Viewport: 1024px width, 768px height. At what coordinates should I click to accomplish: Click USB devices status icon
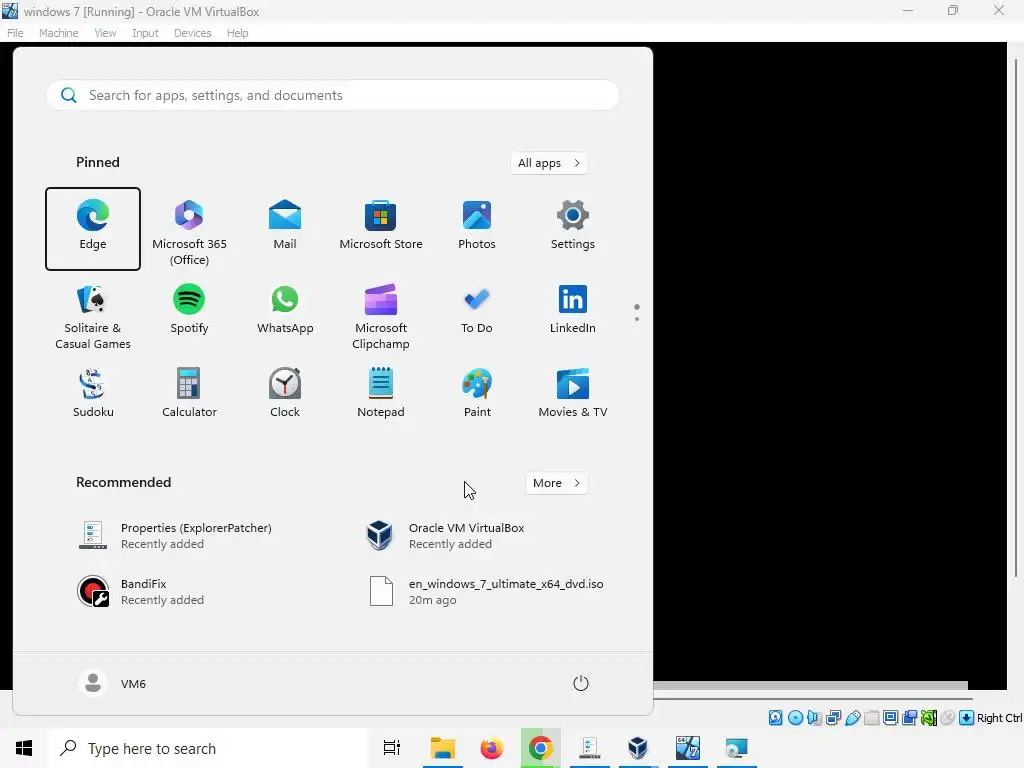click(852, 718)
